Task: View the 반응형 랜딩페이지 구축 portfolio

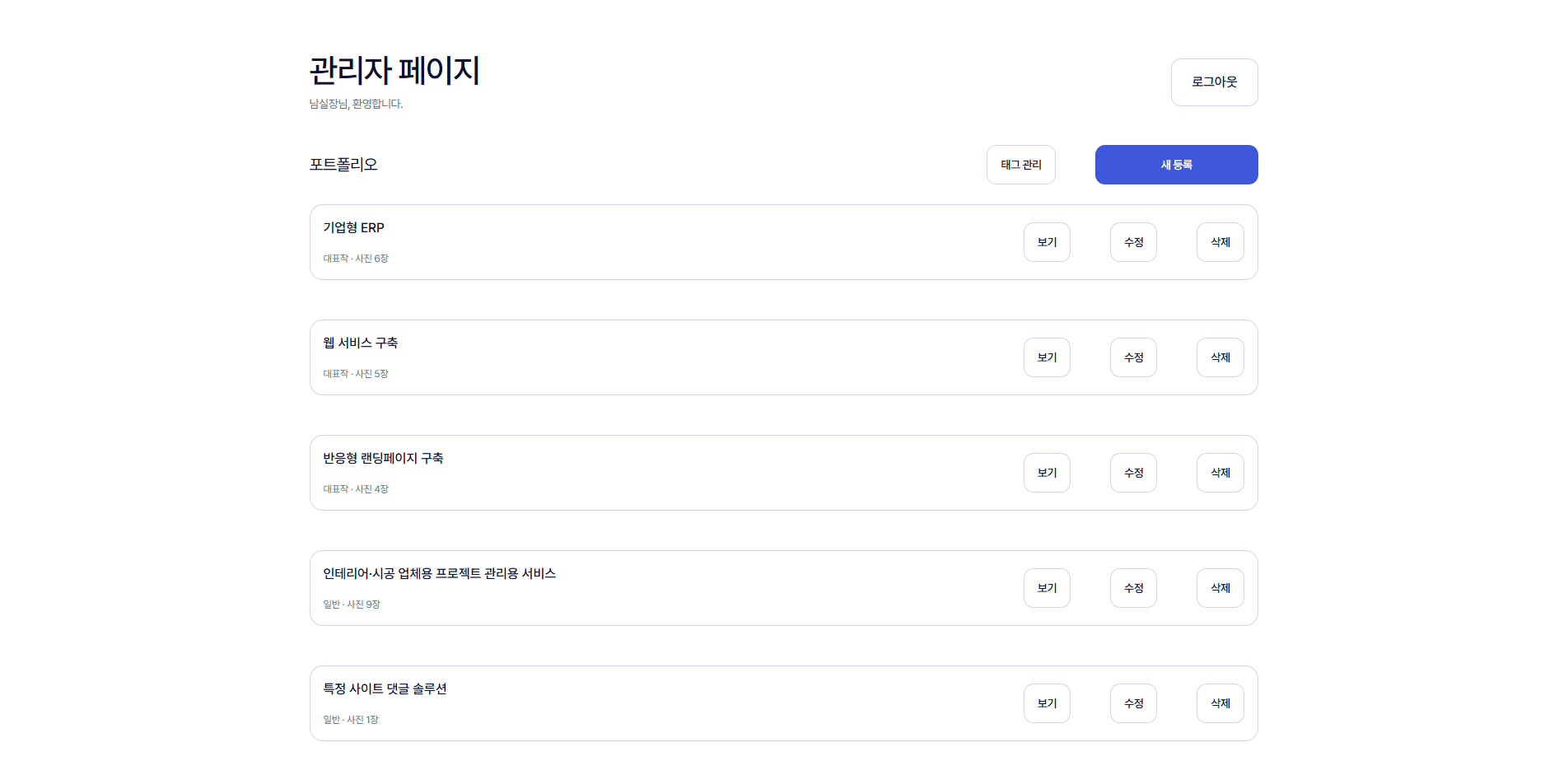Action: (x=1047, y=473)
